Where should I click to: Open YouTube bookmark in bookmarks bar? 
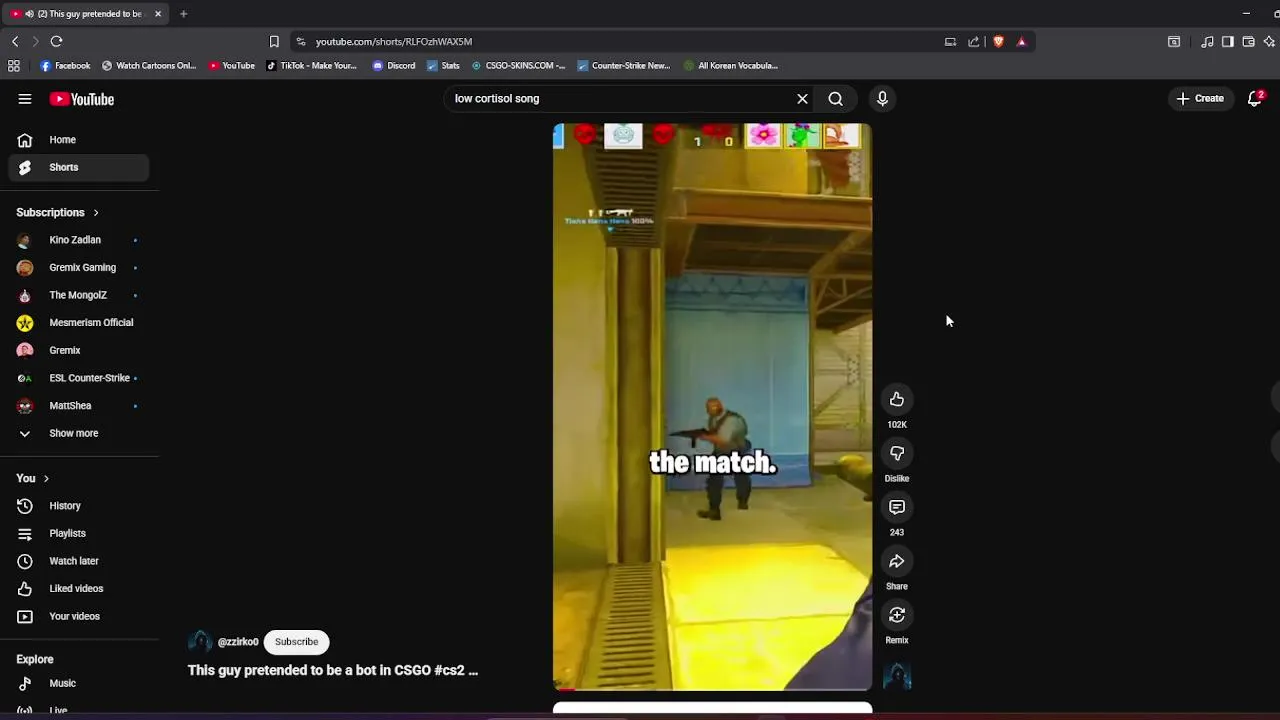click(232, 66)
